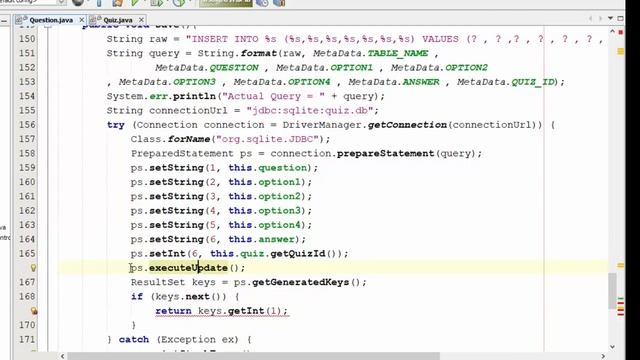This screenshot has height=360, width=640.
Task: Switch to the Quiz.java tab
Action: point(118,20)
